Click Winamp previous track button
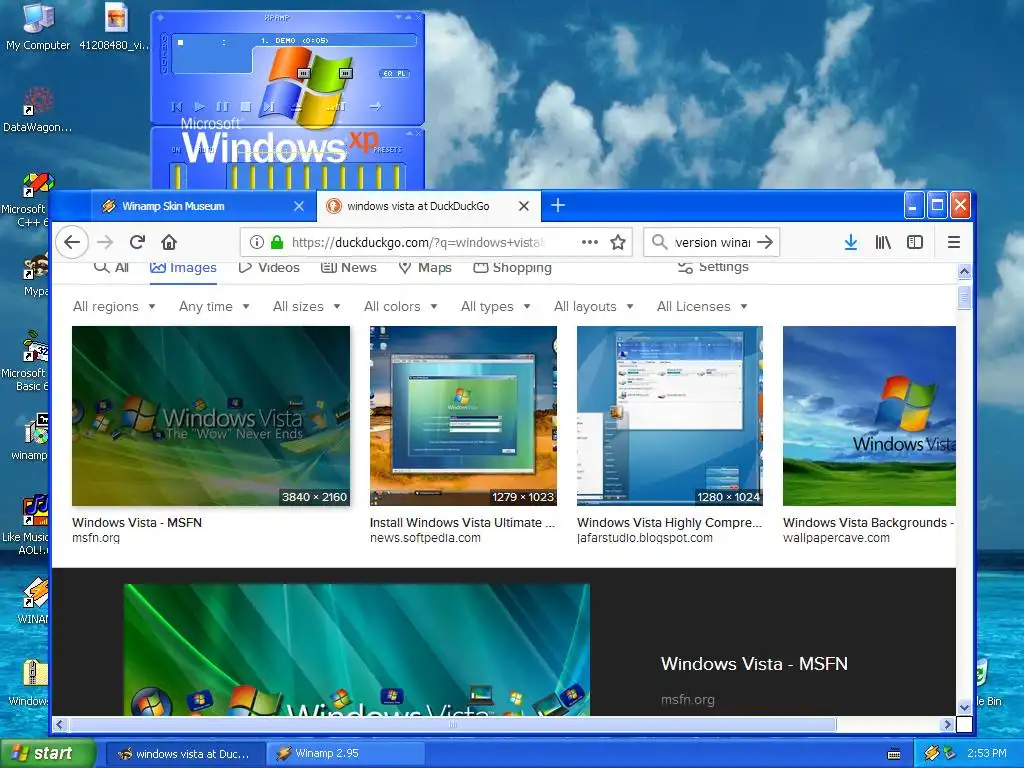The height and width of the screenshot is (768, 1024). click(177, 106)
